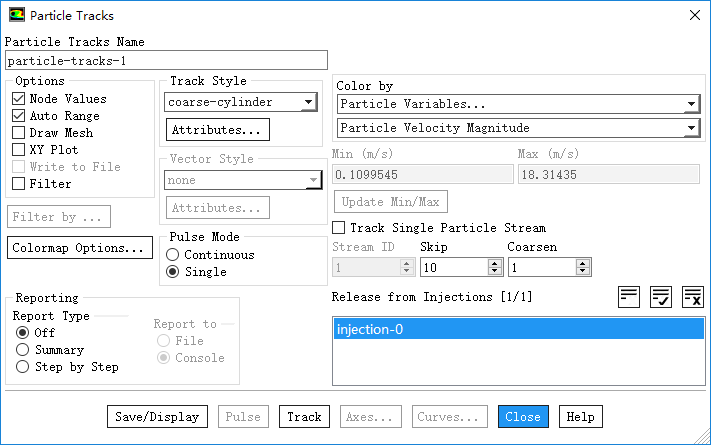This screenshot has width=711, height=445.
Task: Enable the Draw Mesh option
Action: [x=18, y=133]
